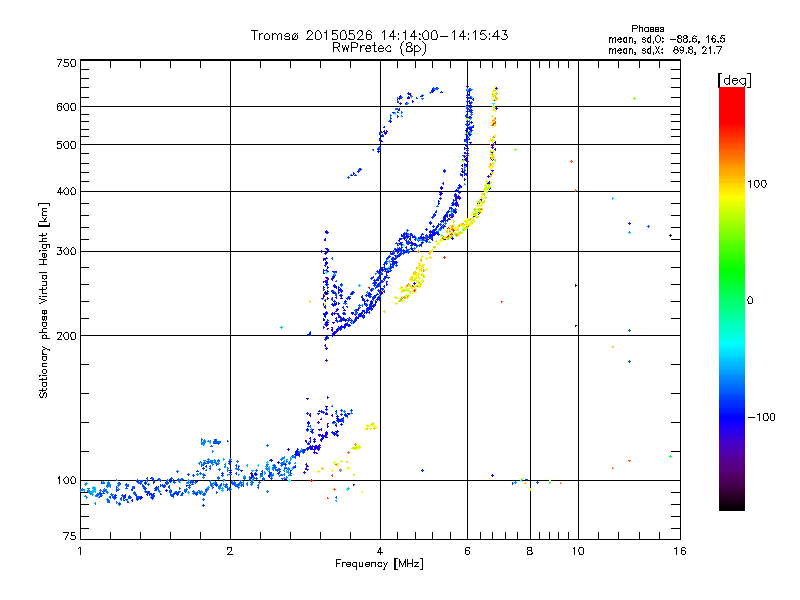Click the "600" height axis tick label

pos(66,107)
